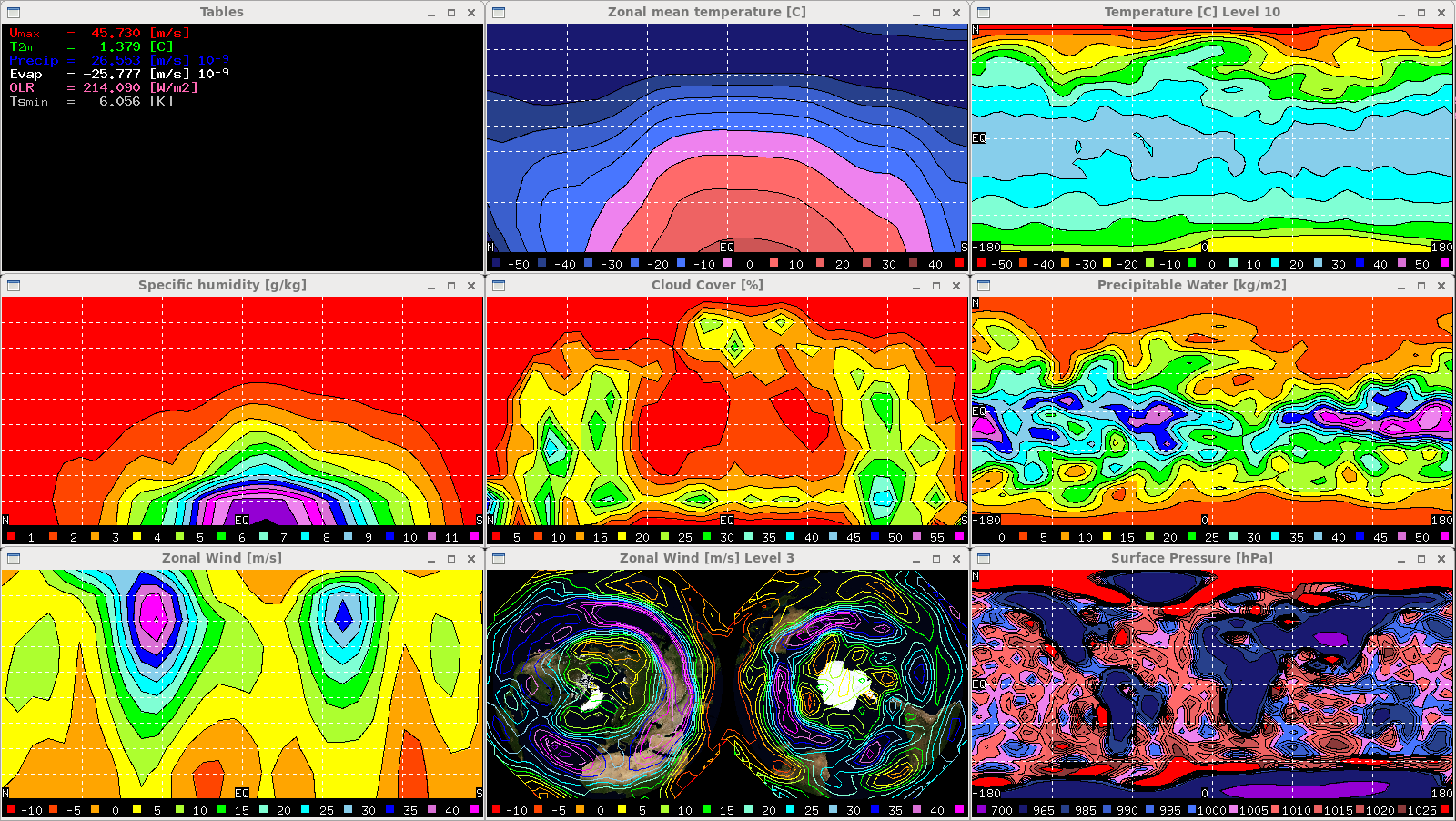
Task: Open window menu icon of Cloud Cover window
Action: [x=499, y=286]
